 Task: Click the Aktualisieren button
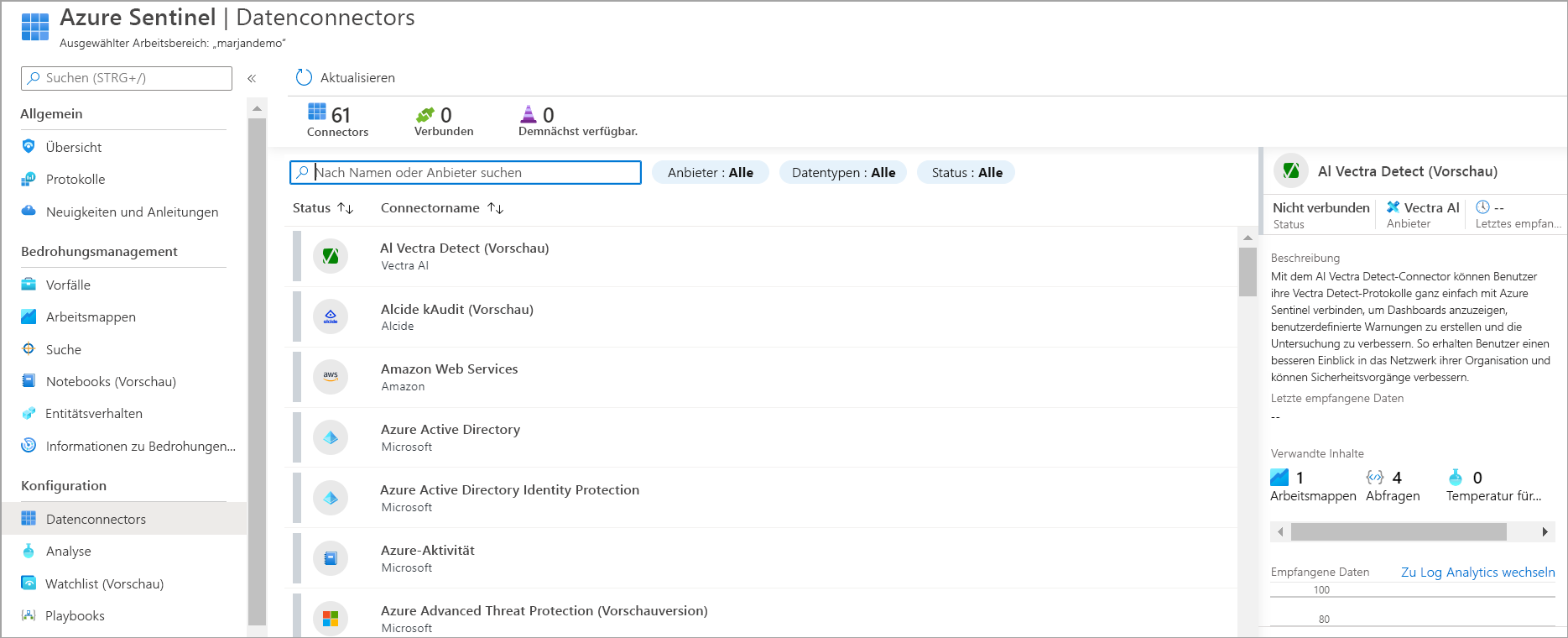click(x=346, y=77)
